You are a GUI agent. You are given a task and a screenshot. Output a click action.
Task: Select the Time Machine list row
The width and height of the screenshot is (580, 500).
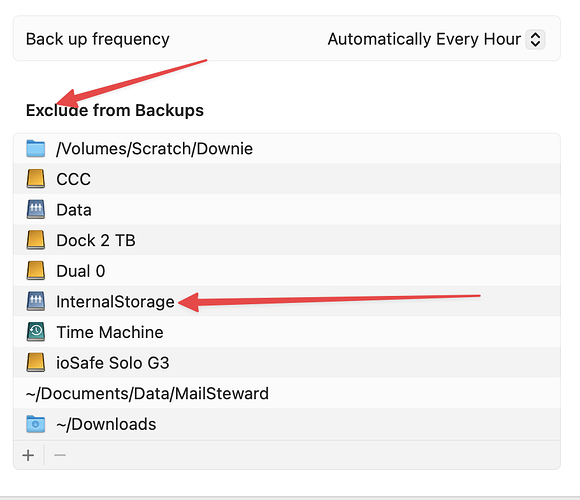click(x=287, y=332)
